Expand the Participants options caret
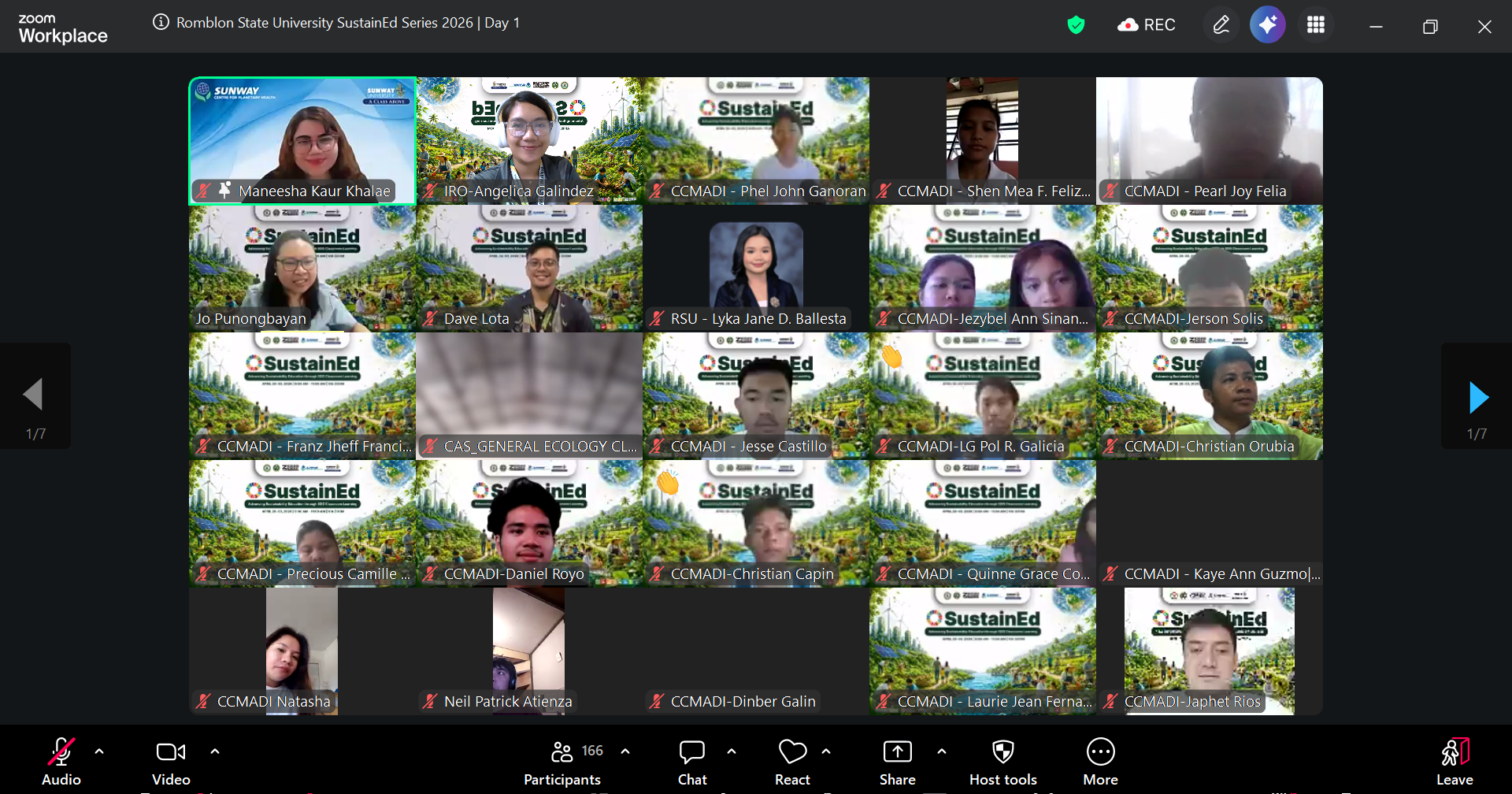Image resolution: width=1512 pixels, height=794 pixels. (x=625, y=751)
